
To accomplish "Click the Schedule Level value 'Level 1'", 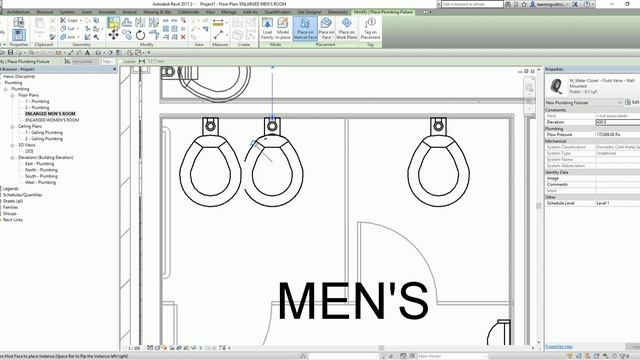I will [618, 203].
